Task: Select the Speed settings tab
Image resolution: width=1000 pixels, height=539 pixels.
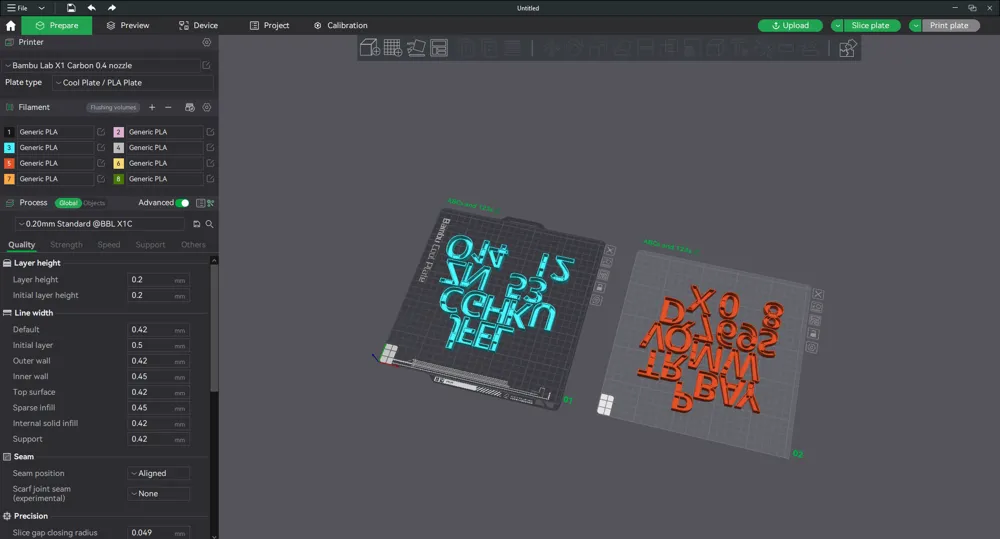Action: [x=108, y=245]
